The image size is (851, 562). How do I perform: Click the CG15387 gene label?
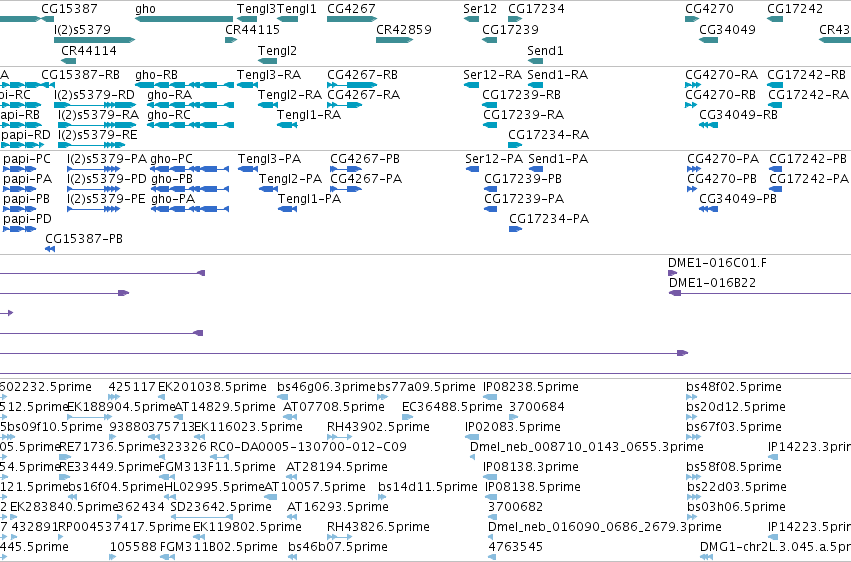[x=69, y=9]
